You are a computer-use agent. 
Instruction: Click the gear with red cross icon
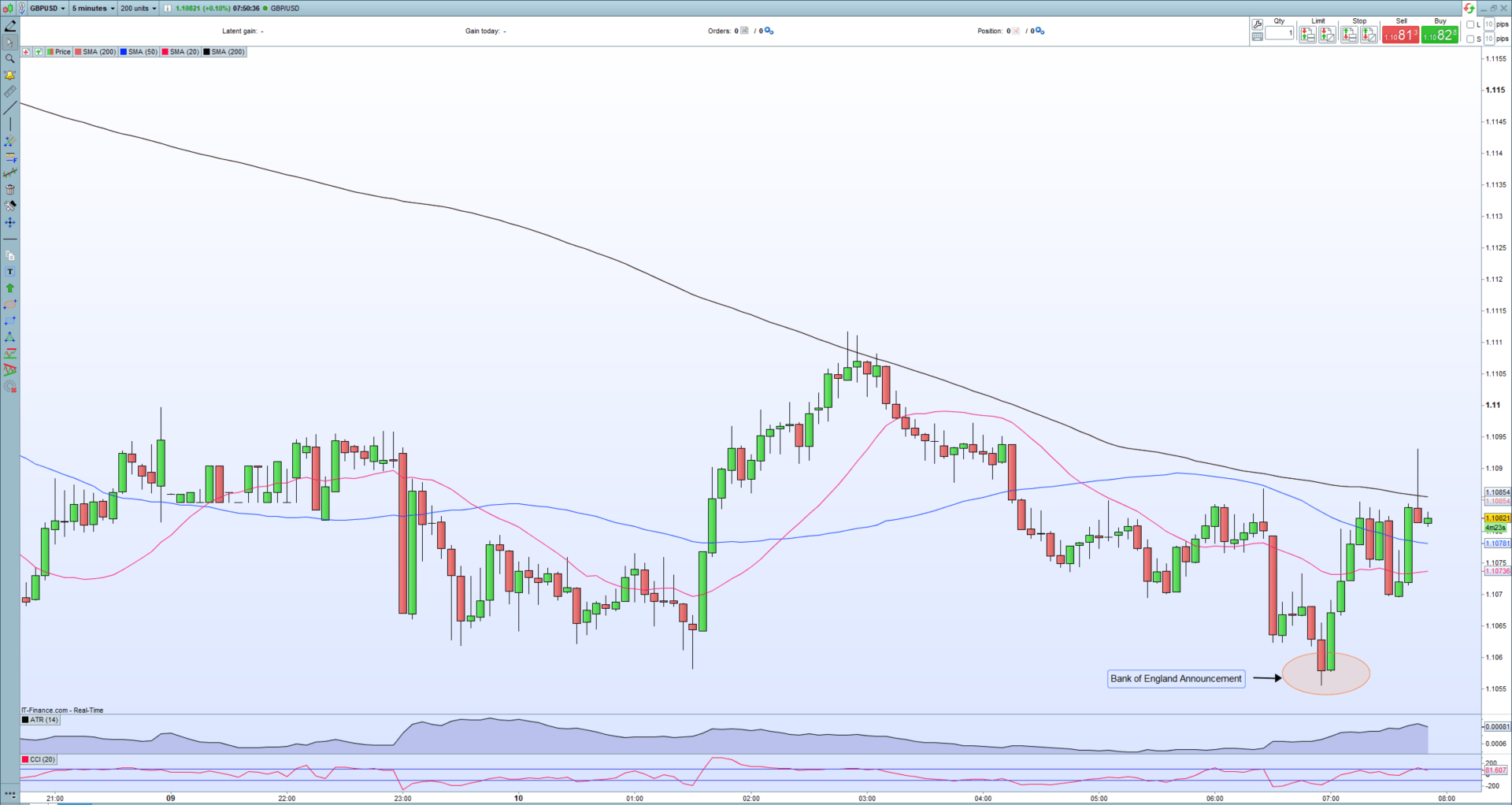point(10,387)
